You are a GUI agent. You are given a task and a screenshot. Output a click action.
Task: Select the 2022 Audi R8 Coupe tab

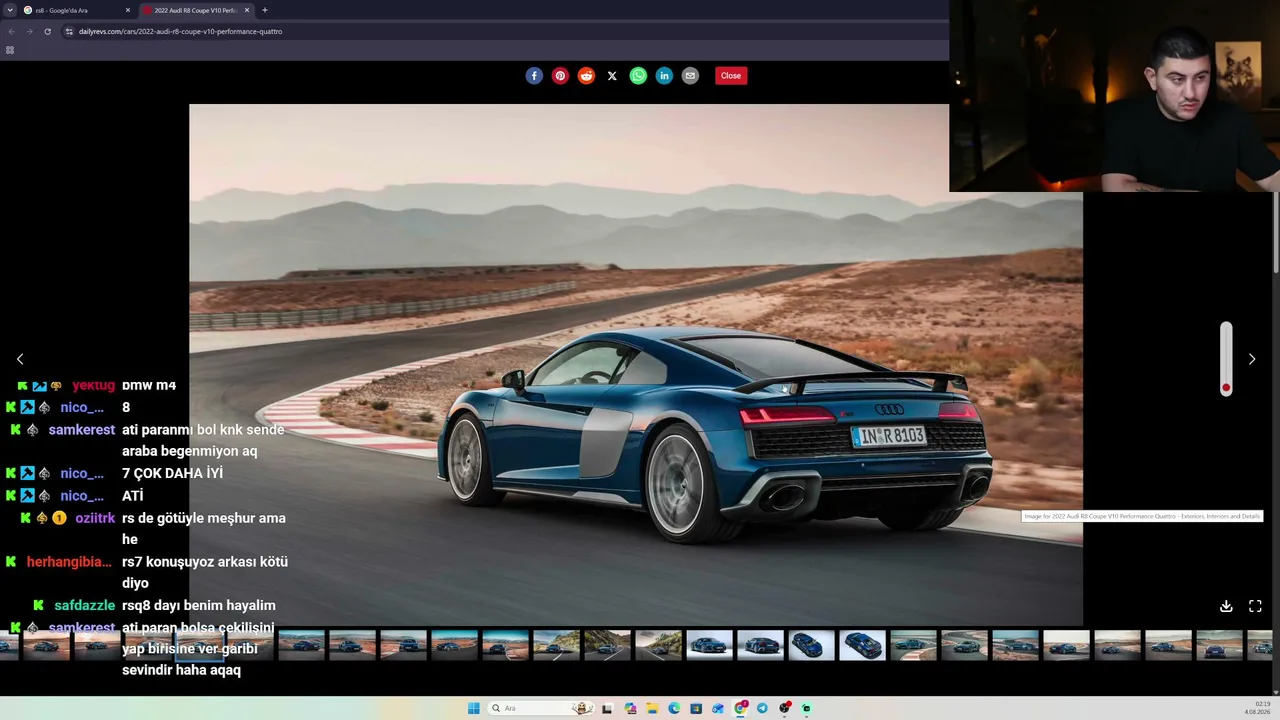point(197,10)
